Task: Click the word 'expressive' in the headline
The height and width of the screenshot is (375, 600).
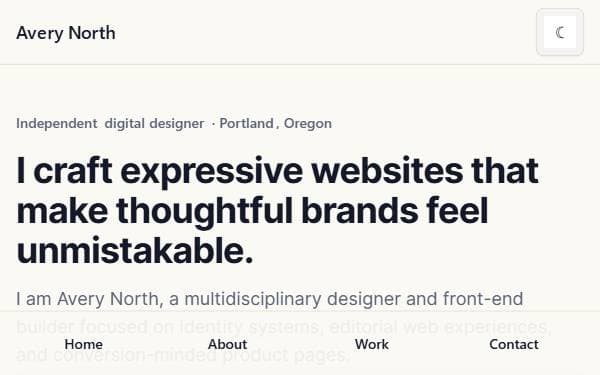Action: 212,171
